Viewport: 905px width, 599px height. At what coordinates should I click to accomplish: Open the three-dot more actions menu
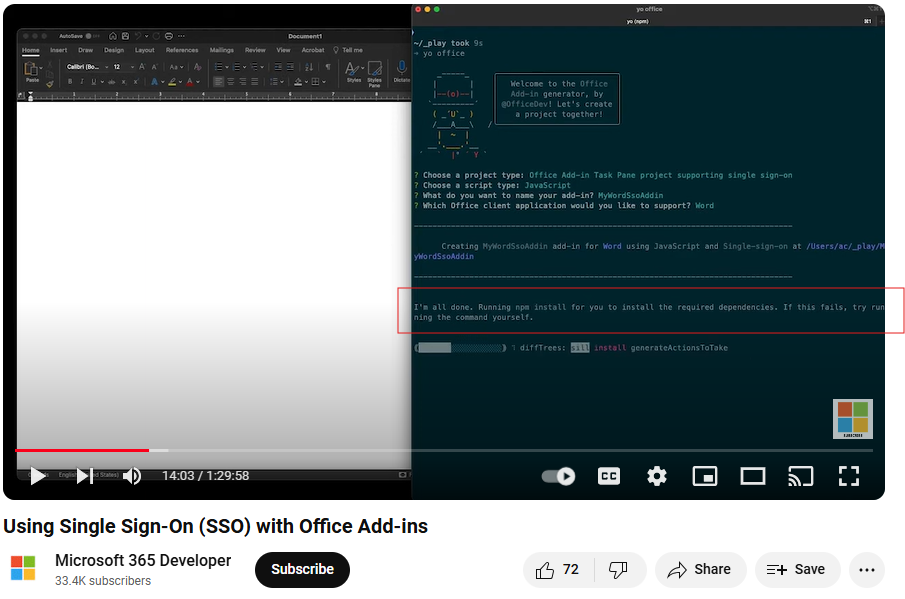tap(867, 570)
